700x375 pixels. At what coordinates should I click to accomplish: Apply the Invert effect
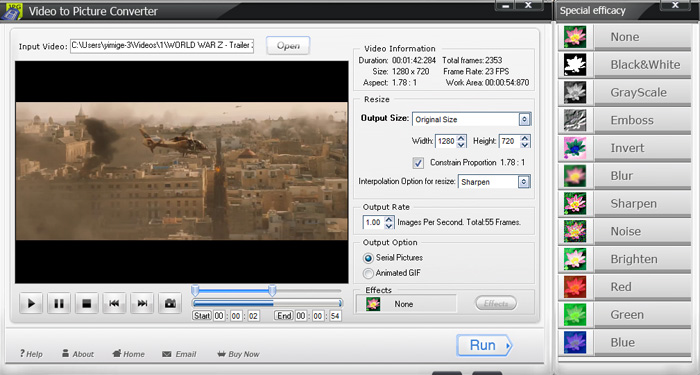click(x=642, y=148)
